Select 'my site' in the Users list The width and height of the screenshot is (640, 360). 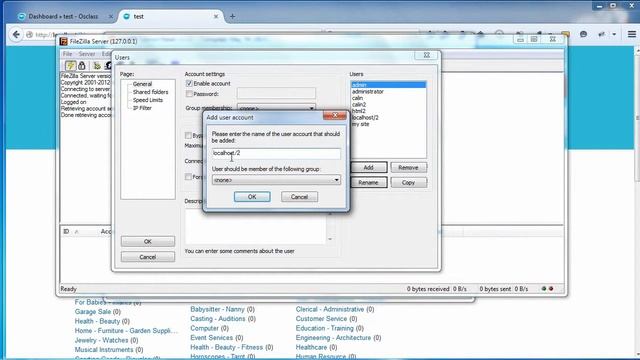[389, 124]
